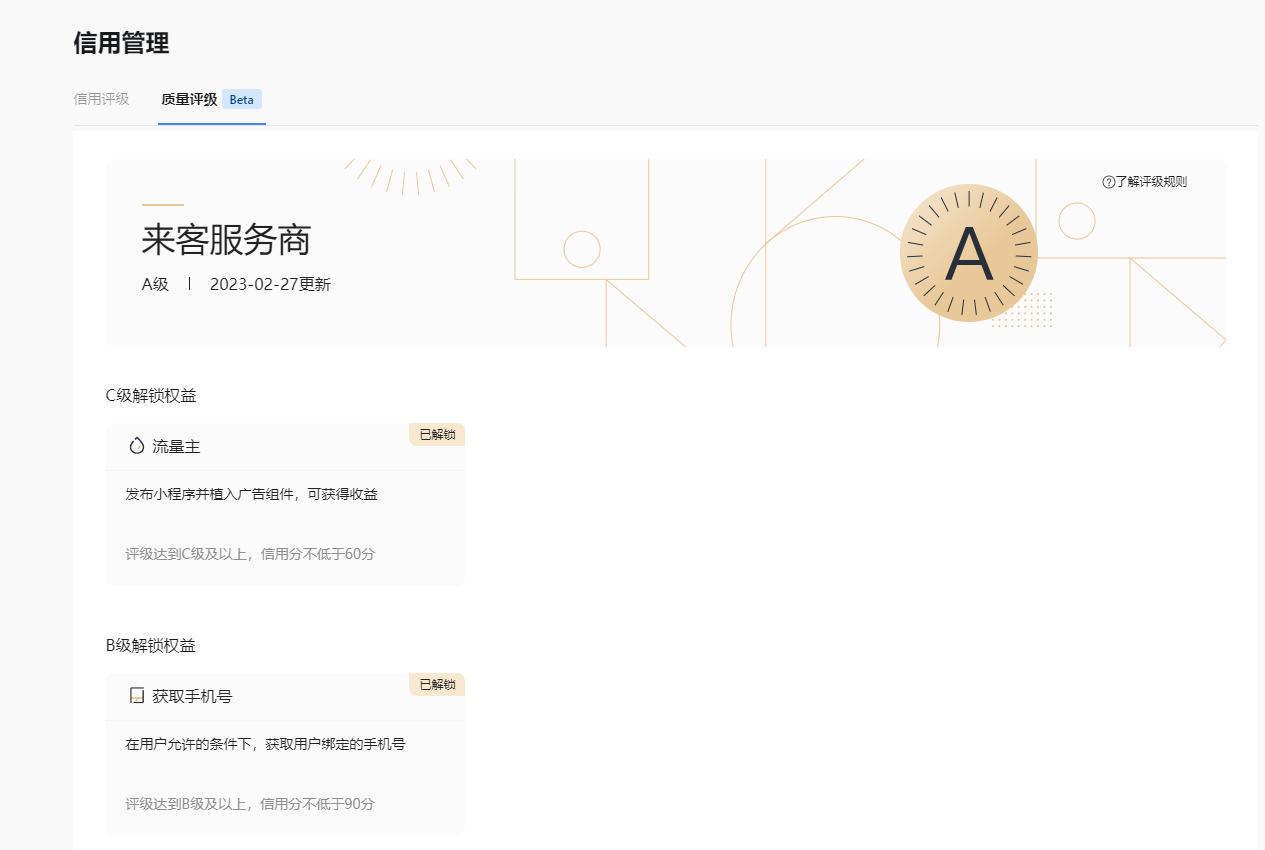Click the large gold A grade badge
The height and width of the screenshot is (850, 1265).
click(x=968, y=254)
